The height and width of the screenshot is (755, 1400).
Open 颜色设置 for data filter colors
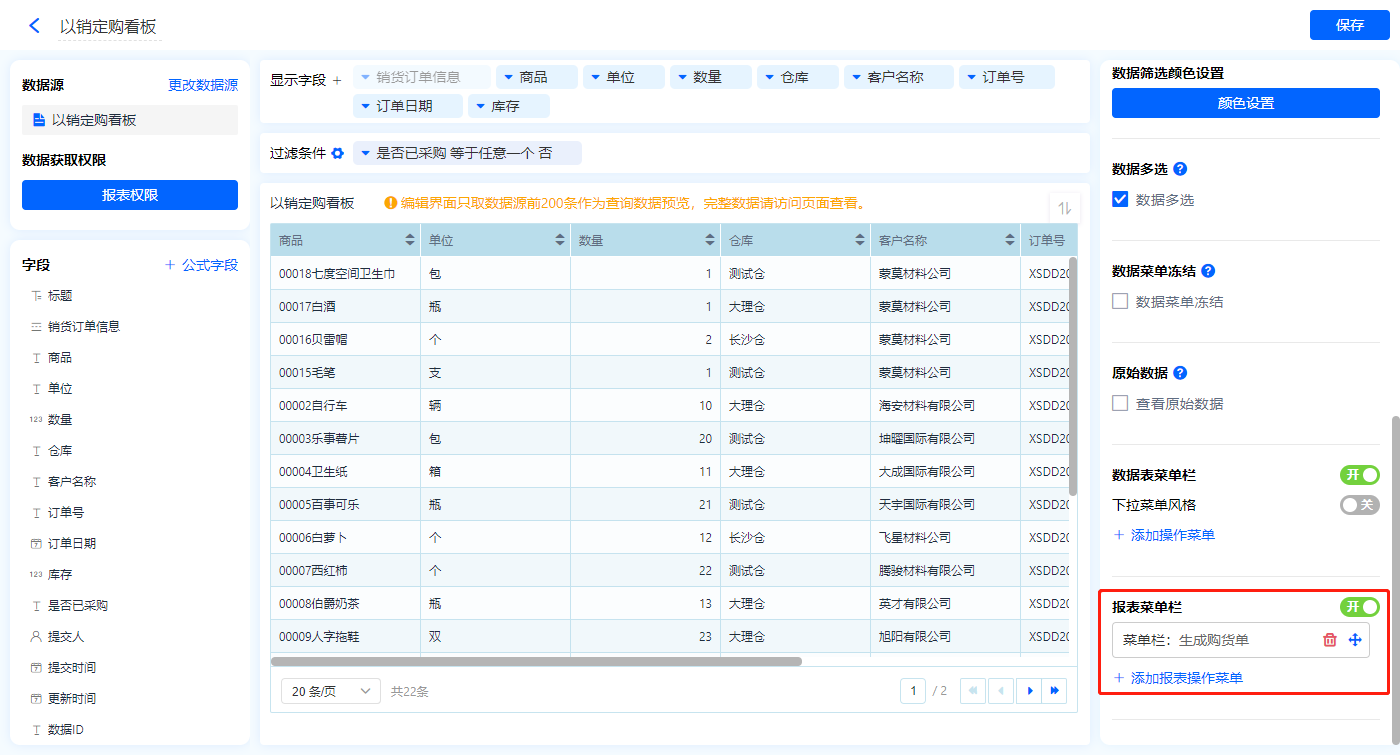point(1245,103)
